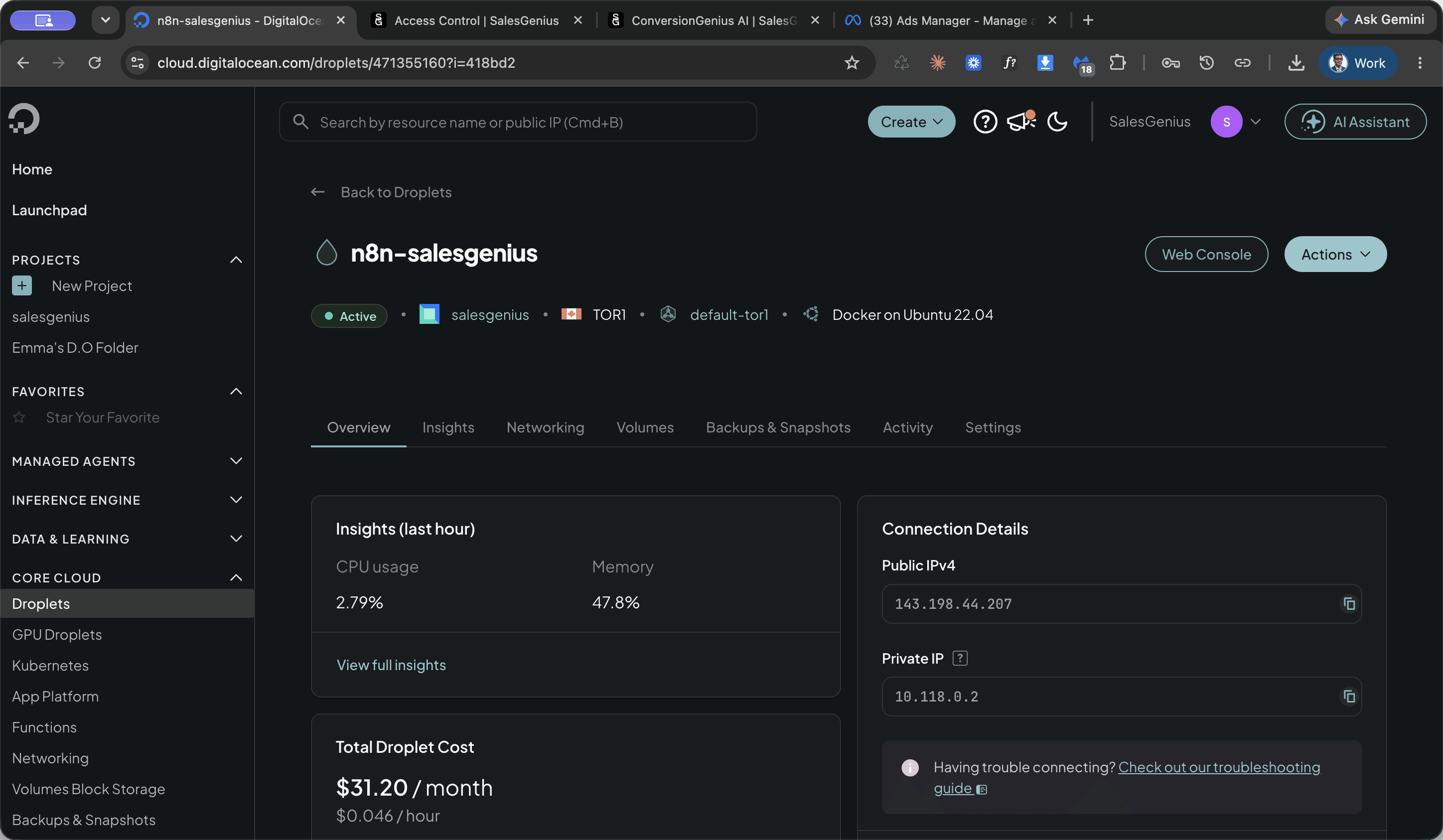Copy the Private IP address
The height and width of the screenshot is (840, 1443).
tap(1349, 697)
